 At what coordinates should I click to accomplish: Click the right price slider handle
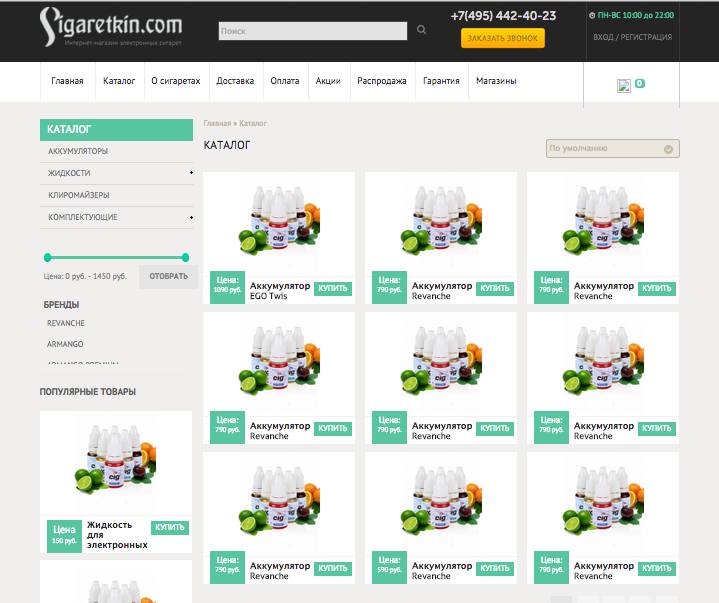185,258
